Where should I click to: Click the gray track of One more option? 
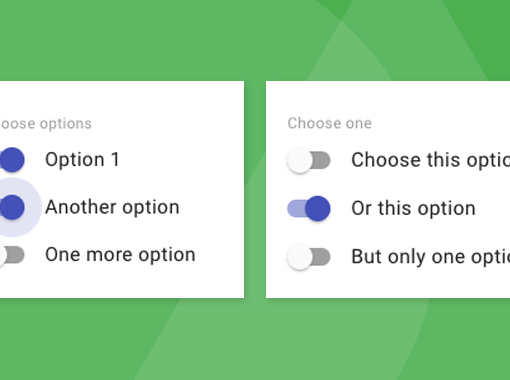point(16,255)
